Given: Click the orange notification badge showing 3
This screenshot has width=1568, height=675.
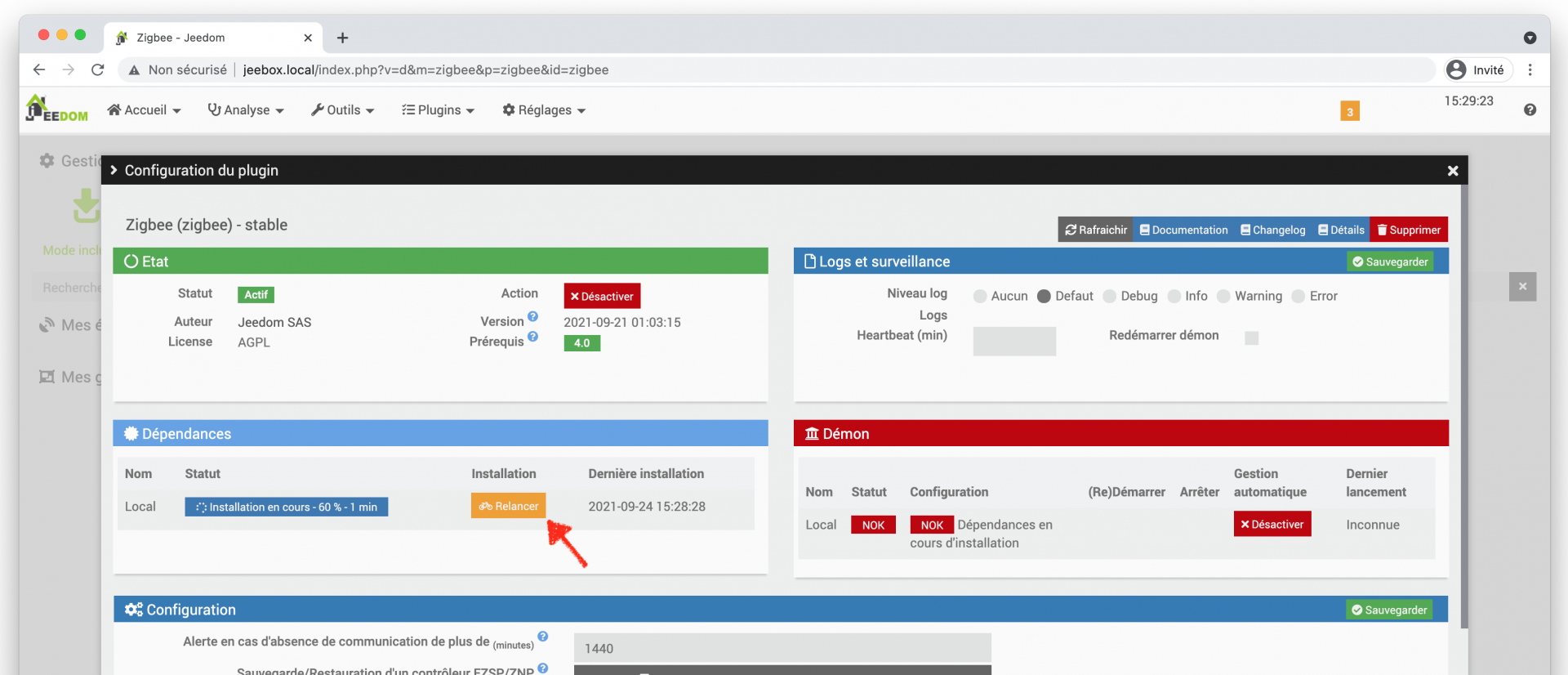Looking at the screenshot, I should [1349, 111].
